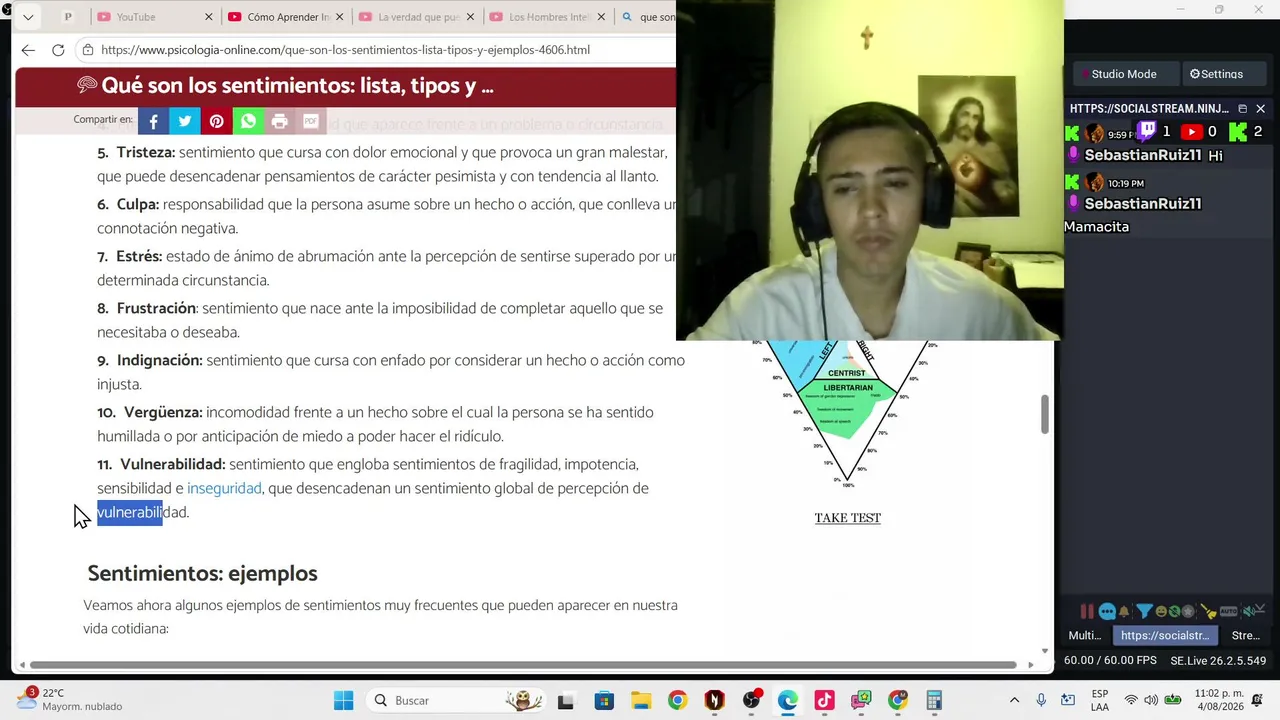
Task: Toggle the green crossed-out dollar icon in chat dock
Action: pyautogui.click(x=1175, y=611)
